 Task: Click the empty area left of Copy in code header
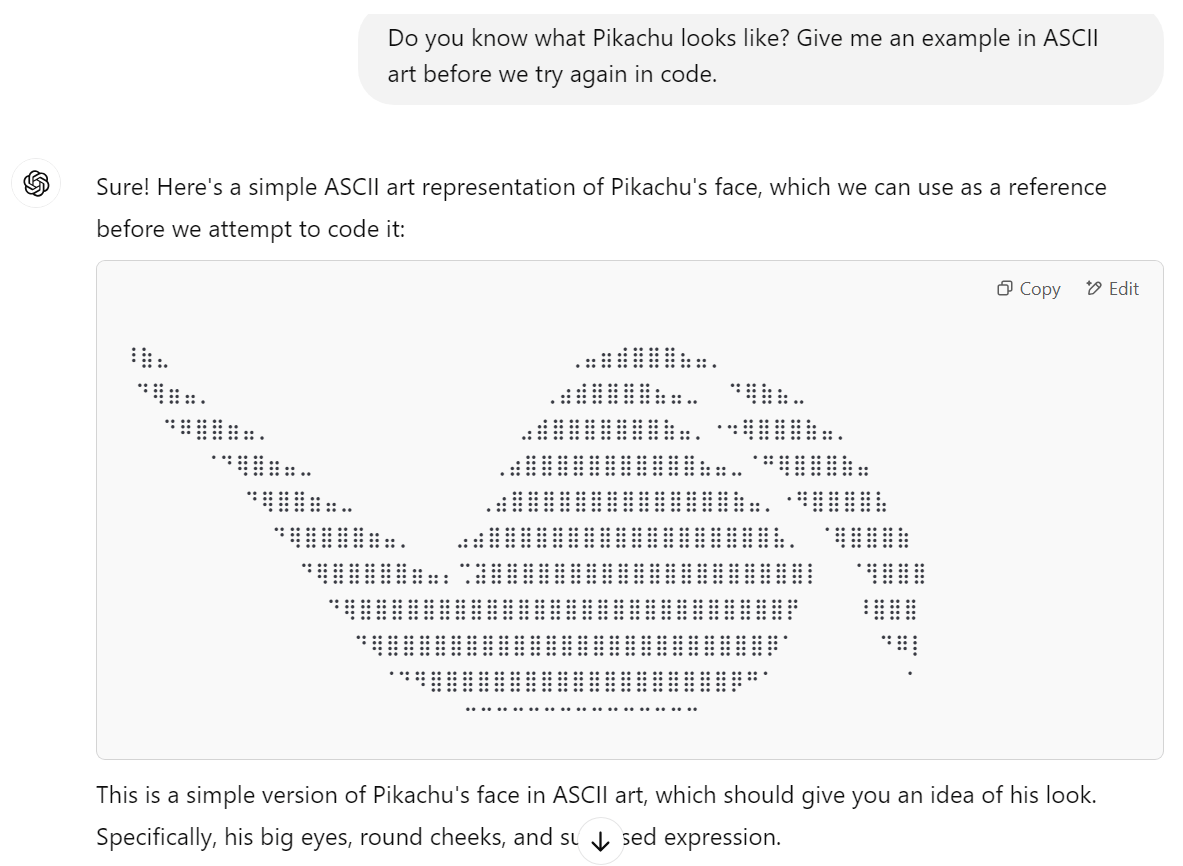point(543,289)
